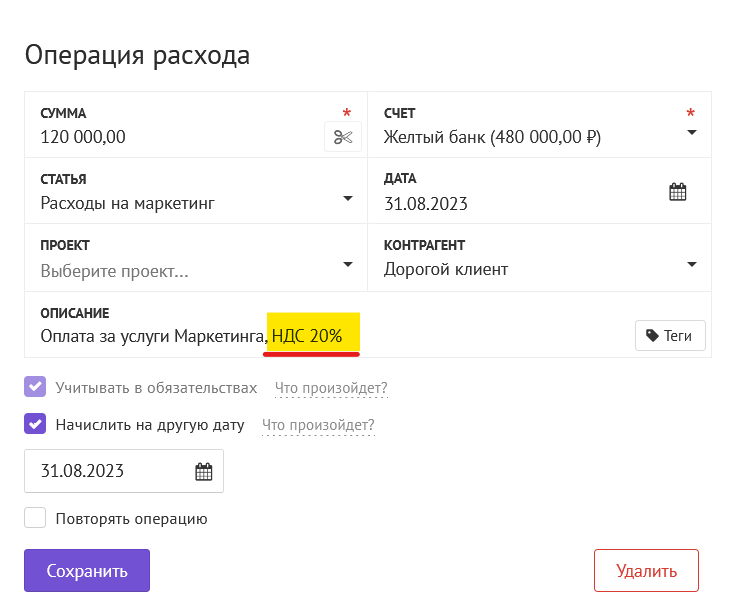Enable Повторять операцию checkbox

[35, 518]
